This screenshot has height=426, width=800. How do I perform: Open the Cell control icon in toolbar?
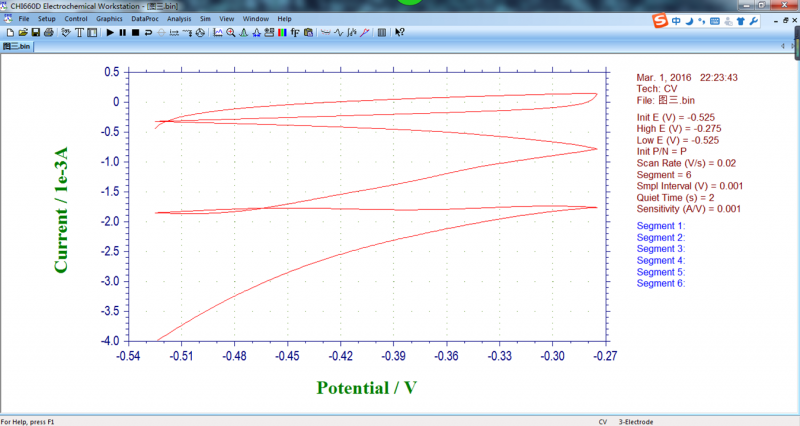(x=200, y=32)
